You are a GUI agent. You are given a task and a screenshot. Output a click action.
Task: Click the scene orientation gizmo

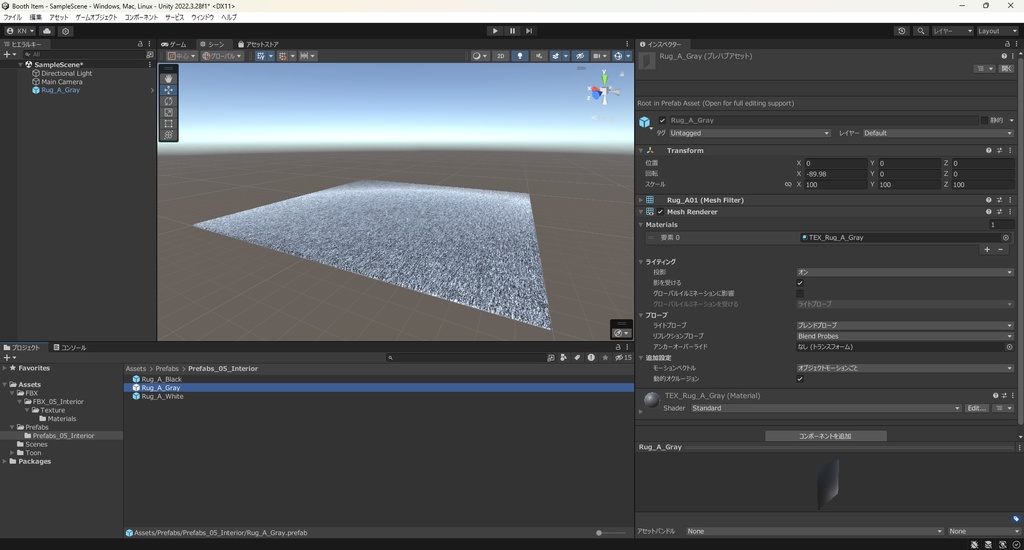(x=603, y=91)
